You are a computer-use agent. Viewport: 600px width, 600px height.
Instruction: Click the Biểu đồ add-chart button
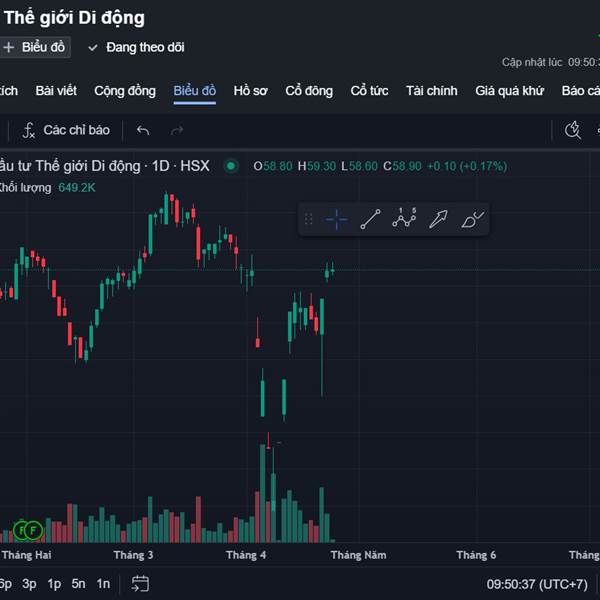[34, 47]
